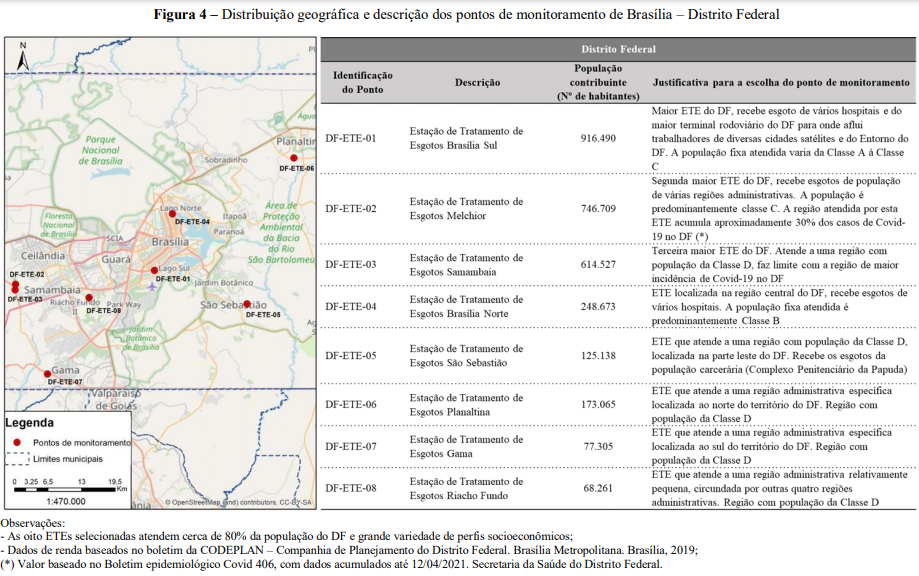919x576 pixels.
Task: Click the DF-ETE-08 table cell
Action: click(350, 488)
